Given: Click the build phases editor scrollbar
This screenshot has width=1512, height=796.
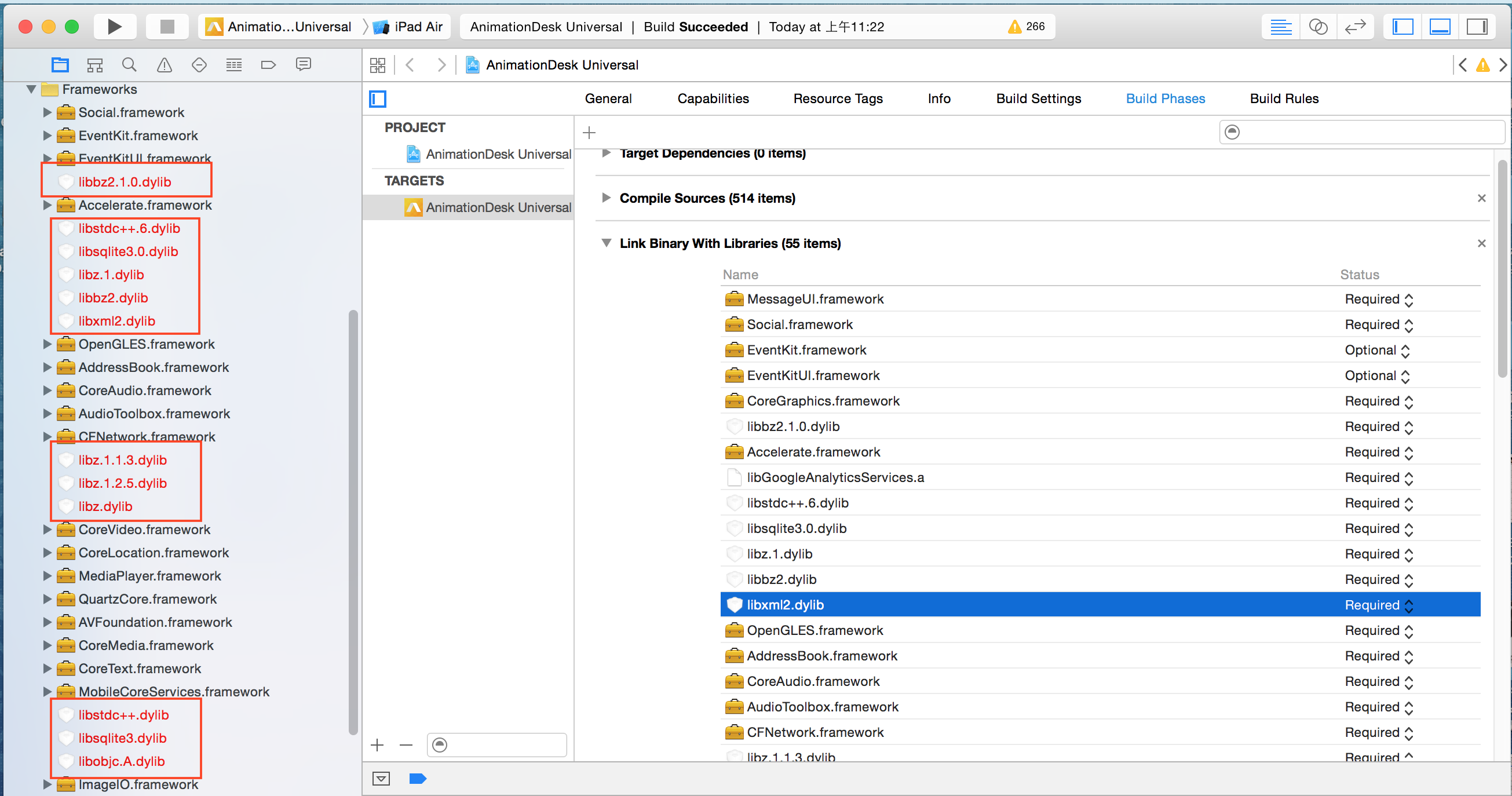Looking at the screenshot, I should 1502,269.
